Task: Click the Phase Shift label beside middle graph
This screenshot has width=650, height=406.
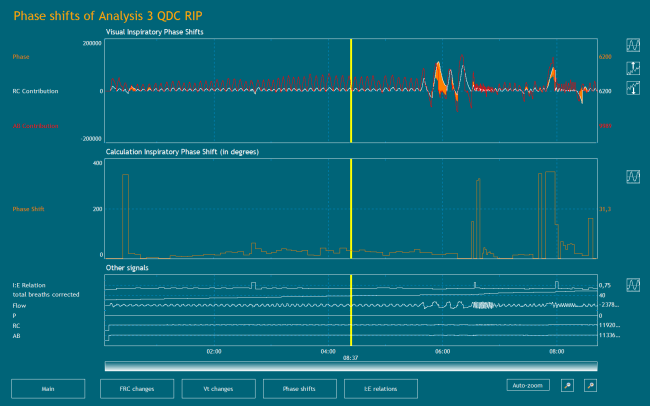Action: (29, 209)
